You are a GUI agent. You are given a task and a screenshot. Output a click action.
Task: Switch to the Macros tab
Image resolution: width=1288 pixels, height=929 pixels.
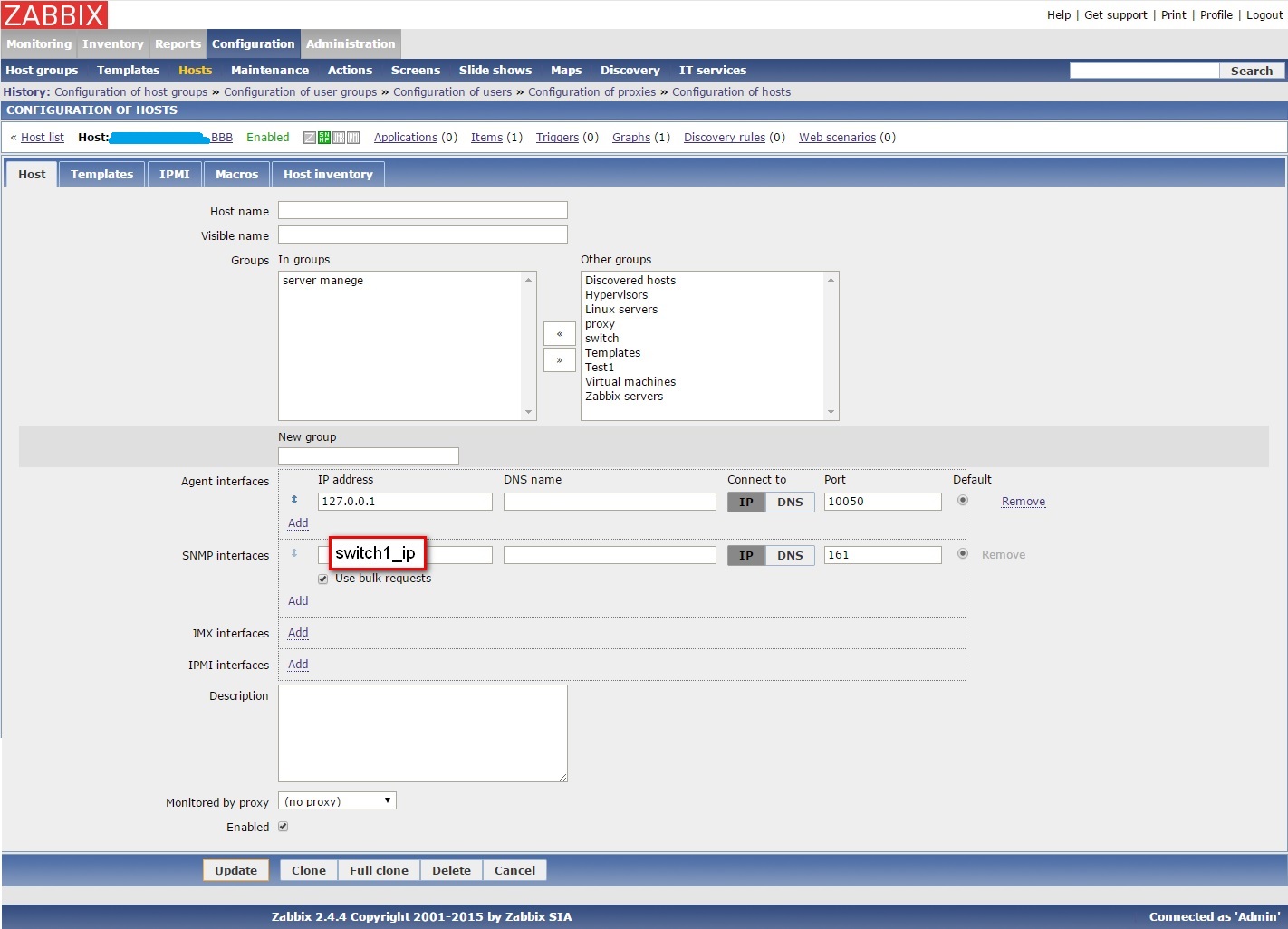click(x=236, y=175)
